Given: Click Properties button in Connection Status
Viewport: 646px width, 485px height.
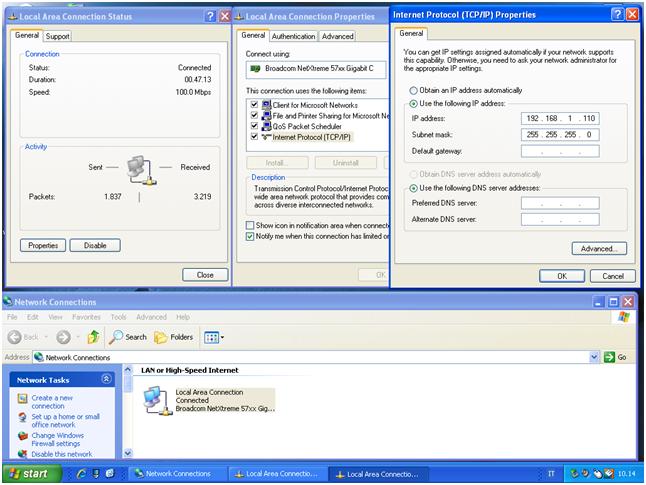Looking at the screenshot, I should click(43, 246).
